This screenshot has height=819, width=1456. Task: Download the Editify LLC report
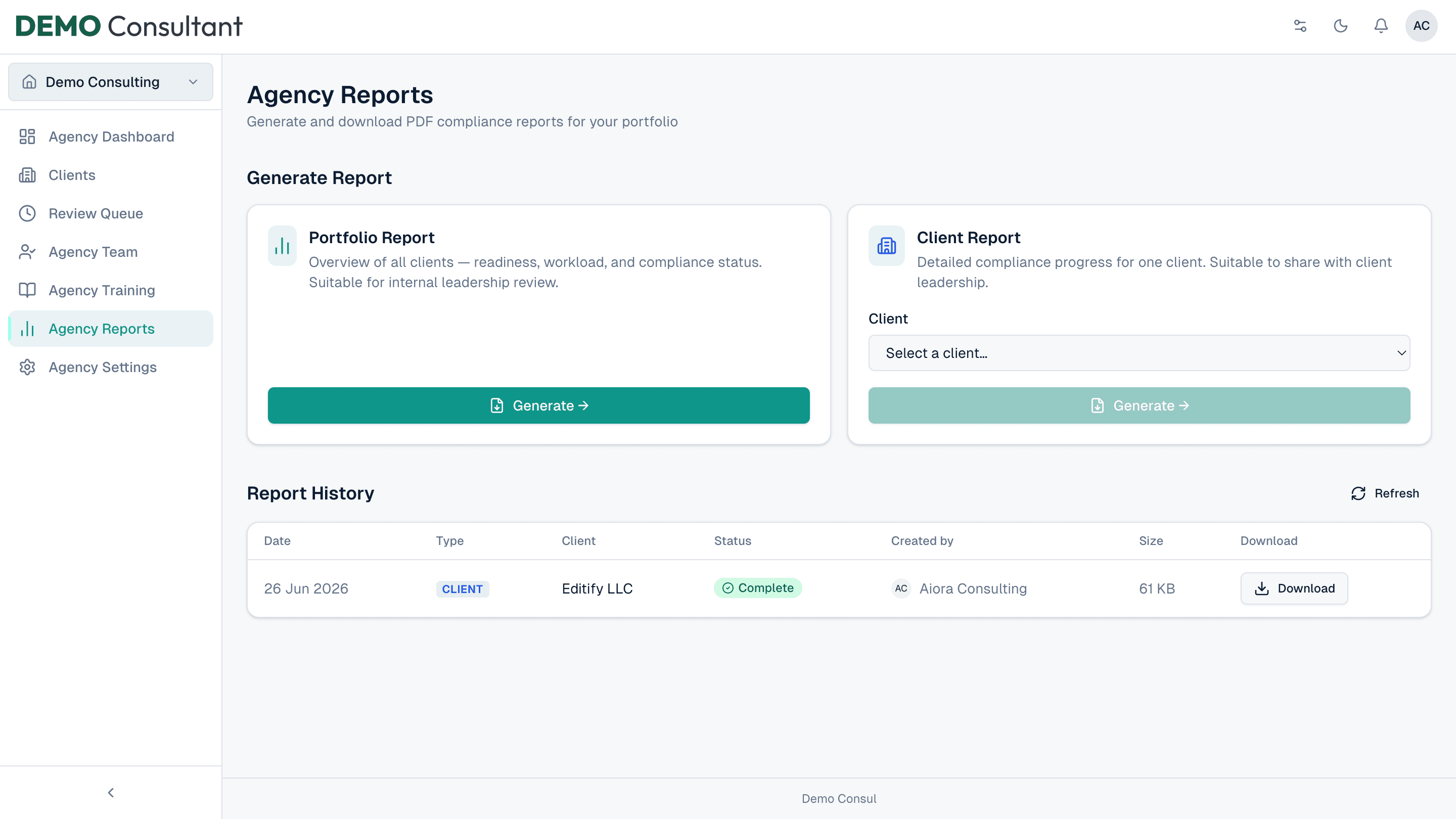coord(1294,588)
